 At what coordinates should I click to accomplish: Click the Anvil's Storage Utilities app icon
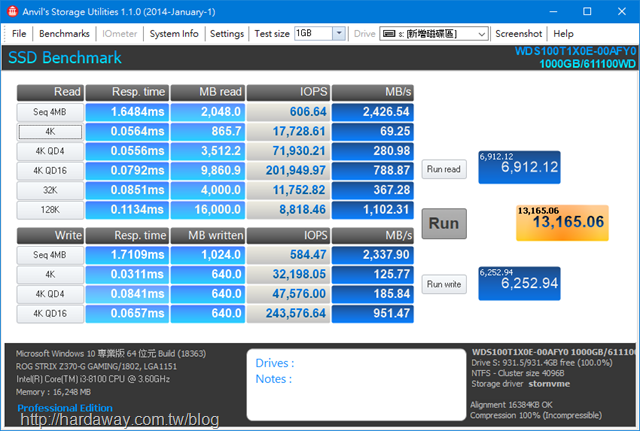tap(12, 11)
